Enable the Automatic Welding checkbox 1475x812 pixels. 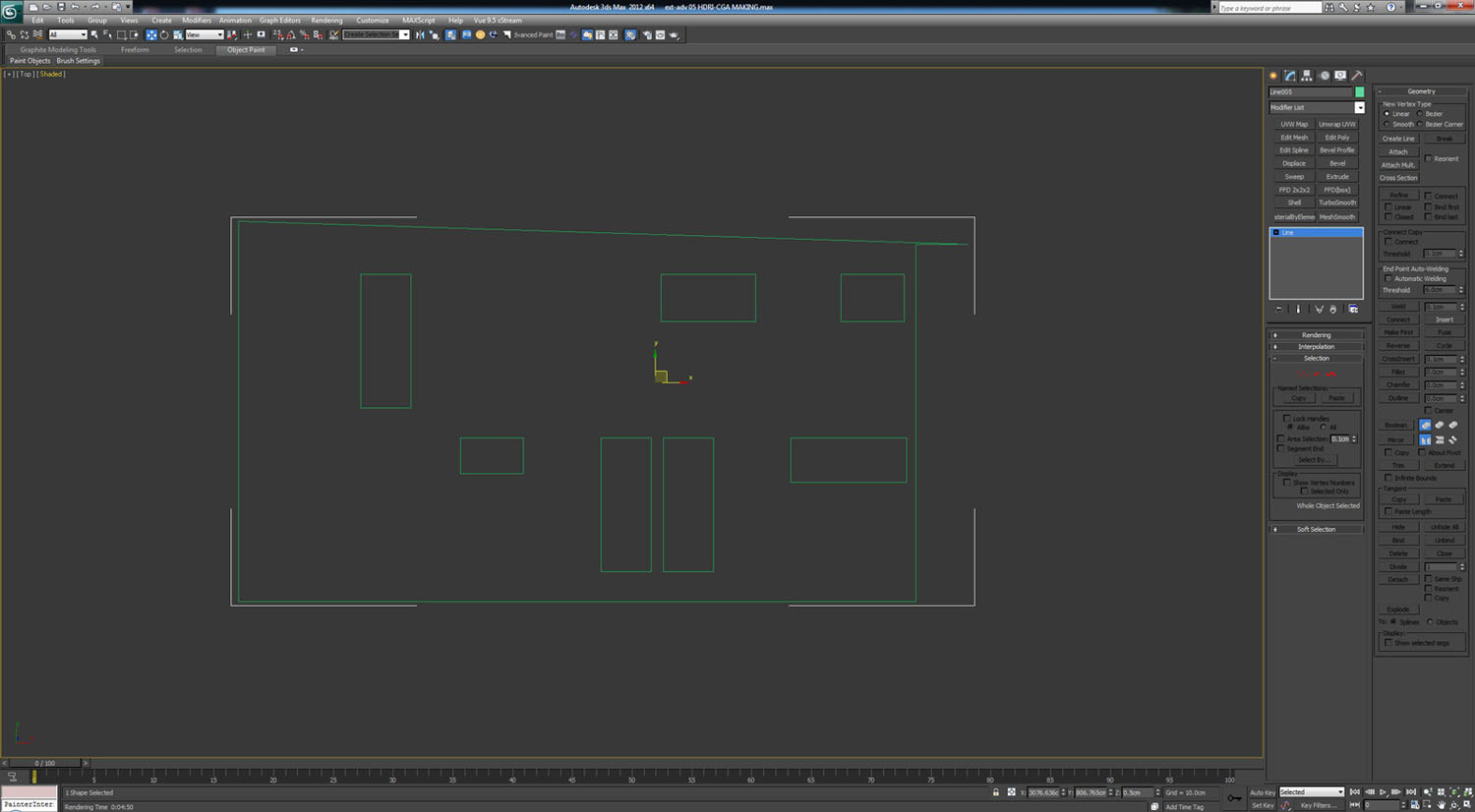click(1388, 279)
